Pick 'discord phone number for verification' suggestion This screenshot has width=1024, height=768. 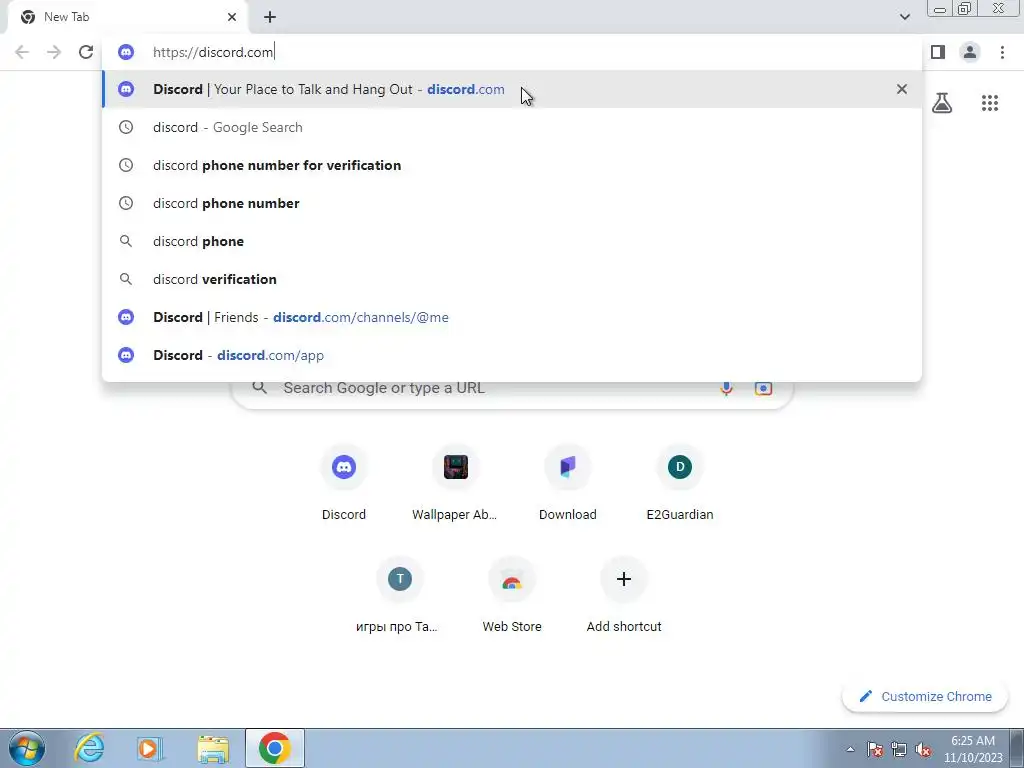tap(512, 165)
